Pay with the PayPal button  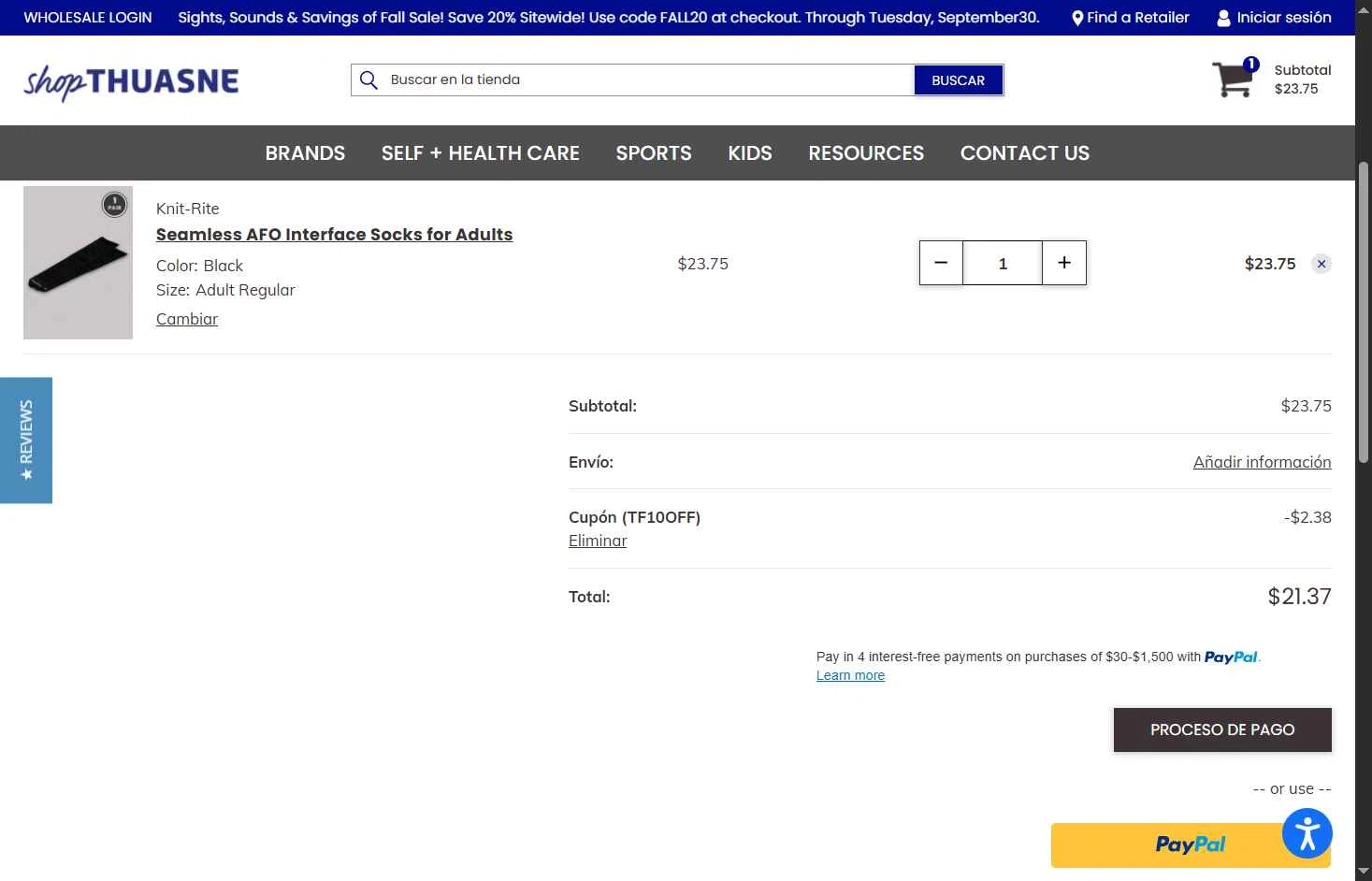click(1190, 845)
